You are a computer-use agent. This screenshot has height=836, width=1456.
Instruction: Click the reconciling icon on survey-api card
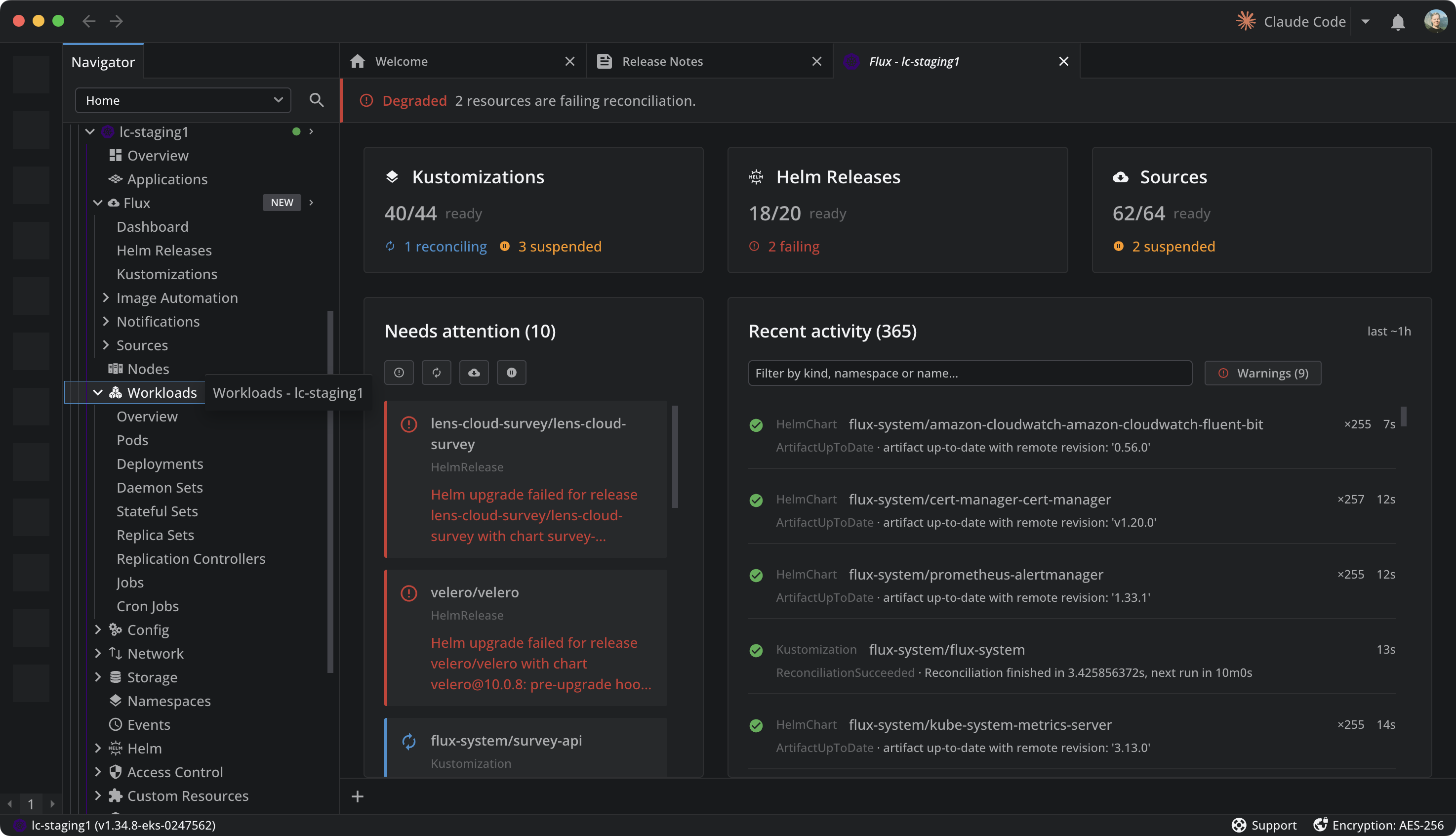pyautogui.click(x=408, y=741)
